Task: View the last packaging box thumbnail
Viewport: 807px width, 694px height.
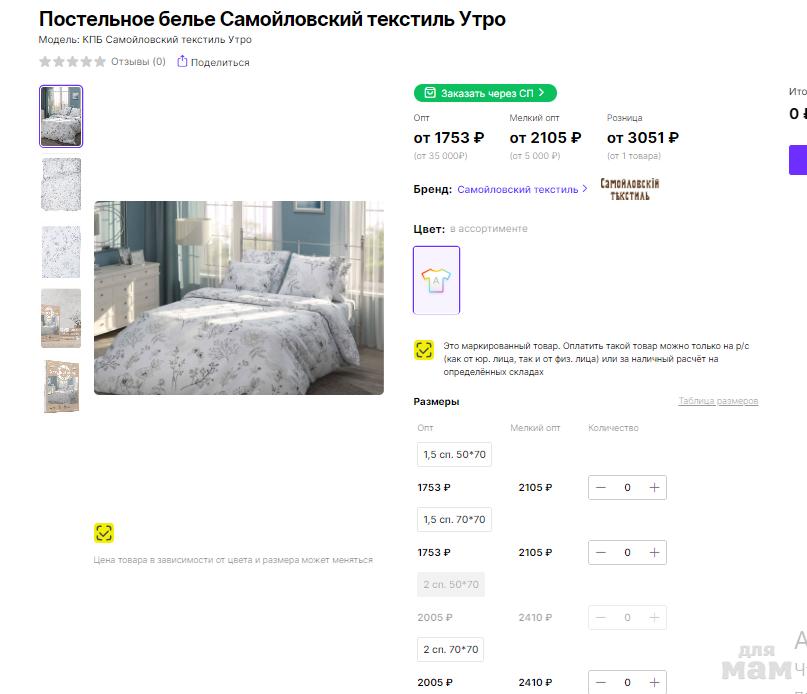Action: tap(61, 387)
